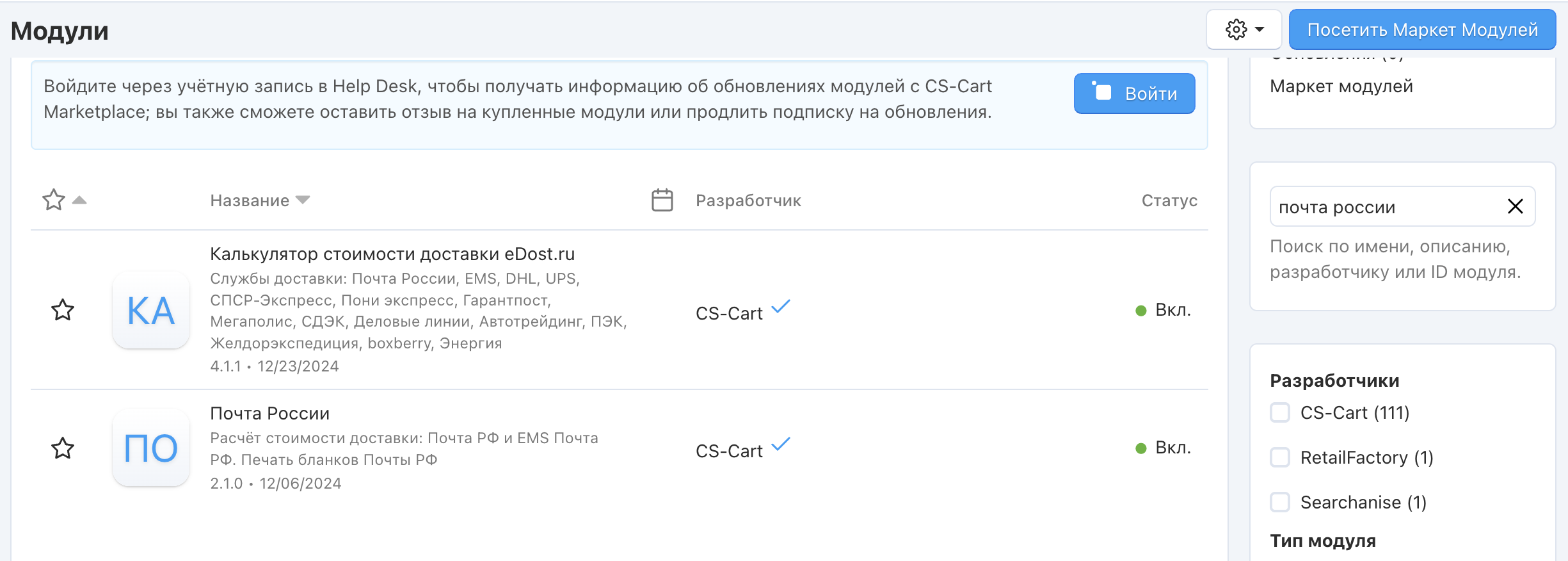Open the Почта России module title
The height and width of the screenshot is (561, 1568).
[x=269, y=414]
